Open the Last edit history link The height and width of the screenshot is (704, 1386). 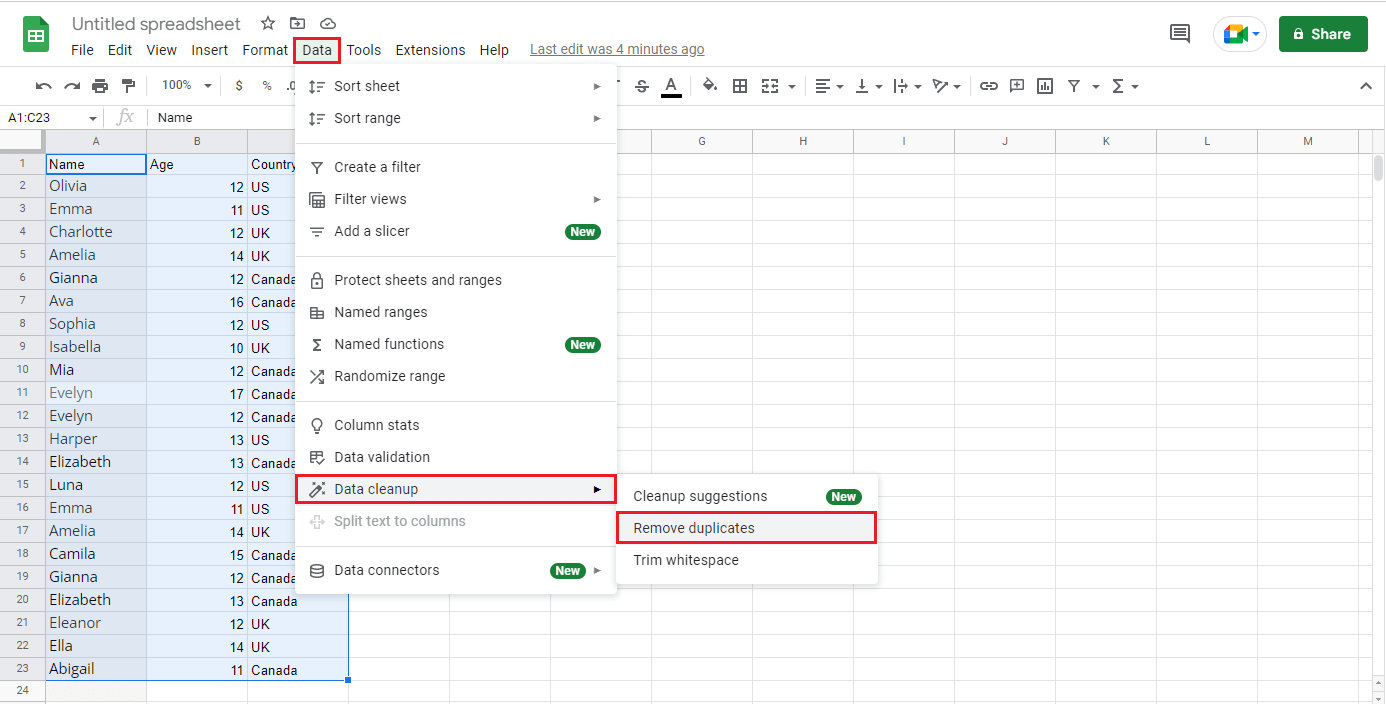(617, 49)
